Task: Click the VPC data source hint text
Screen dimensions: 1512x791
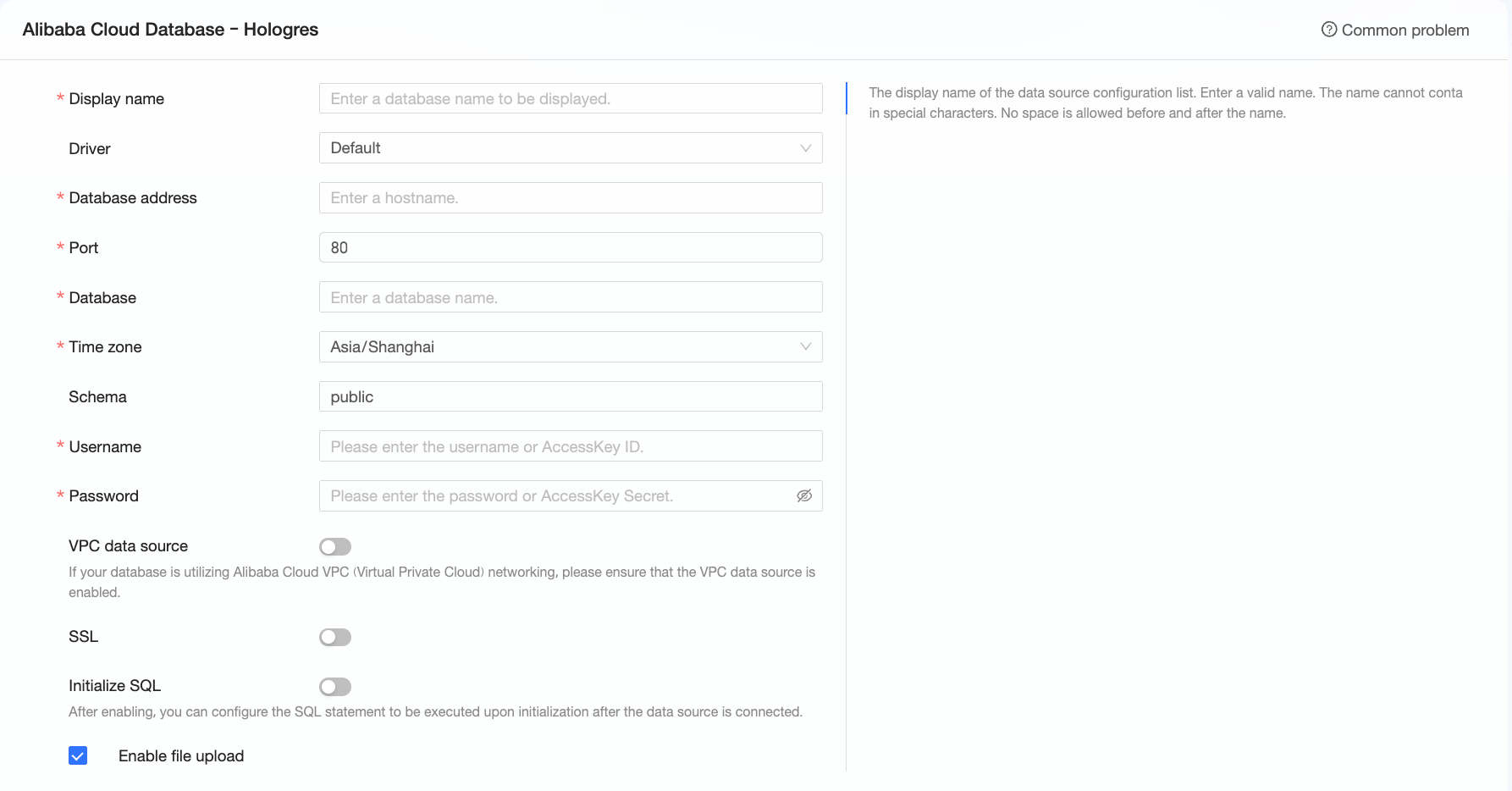Action: [x=442, y=583]
